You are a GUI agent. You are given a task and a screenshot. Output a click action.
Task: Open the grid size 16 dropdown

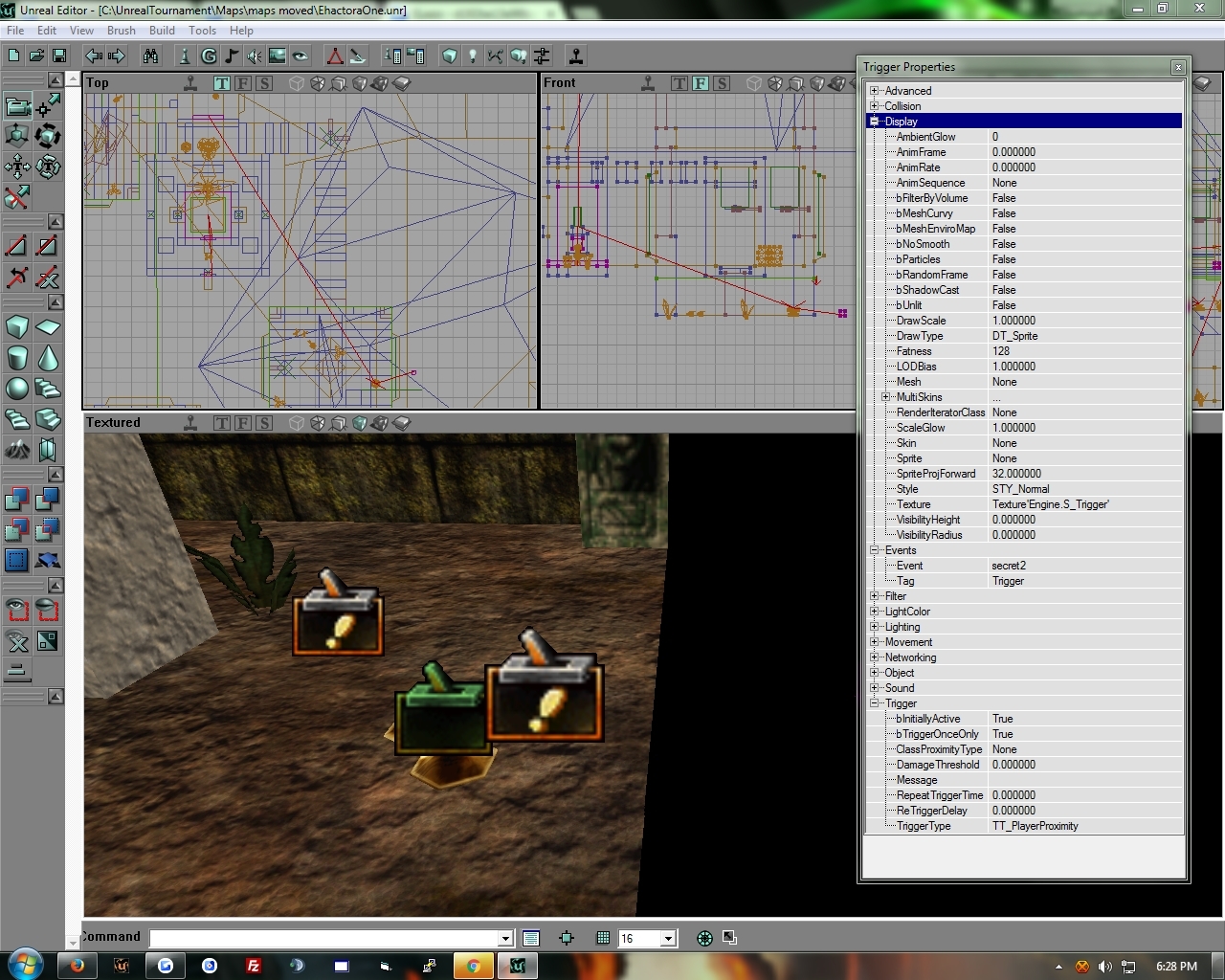(669, 939)
